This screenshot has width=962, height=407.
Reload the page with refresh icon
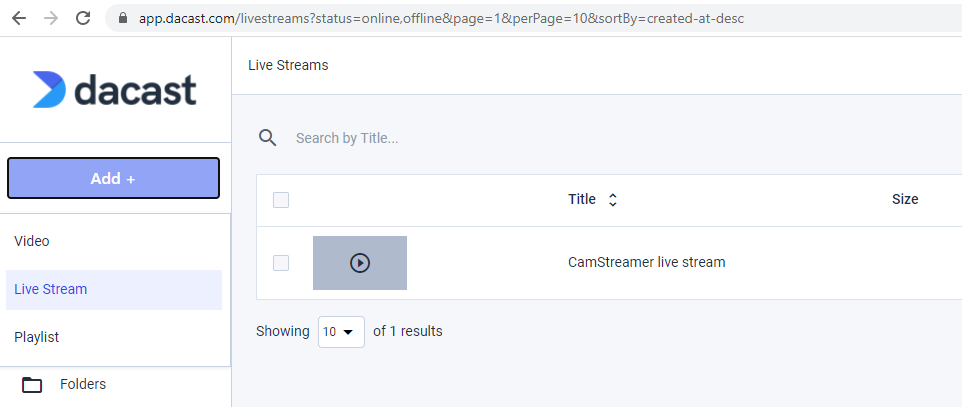83,18
